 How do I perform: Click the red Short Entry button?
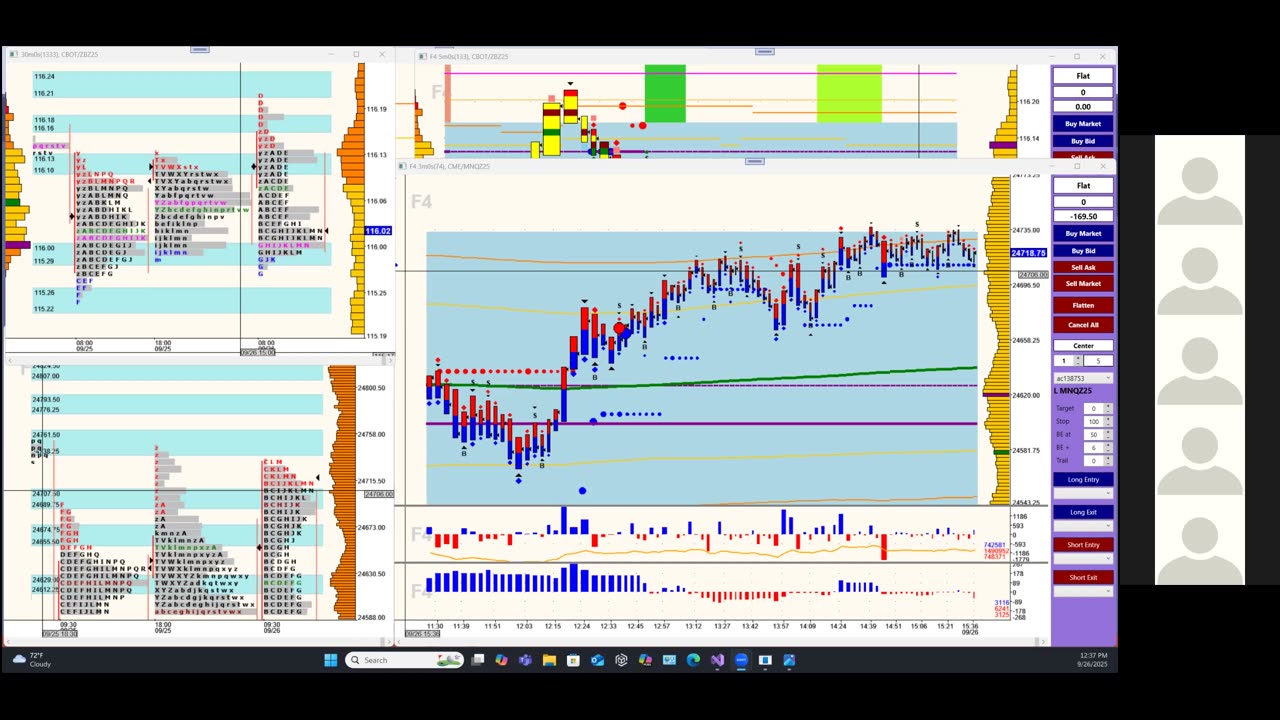point(1083,545)
